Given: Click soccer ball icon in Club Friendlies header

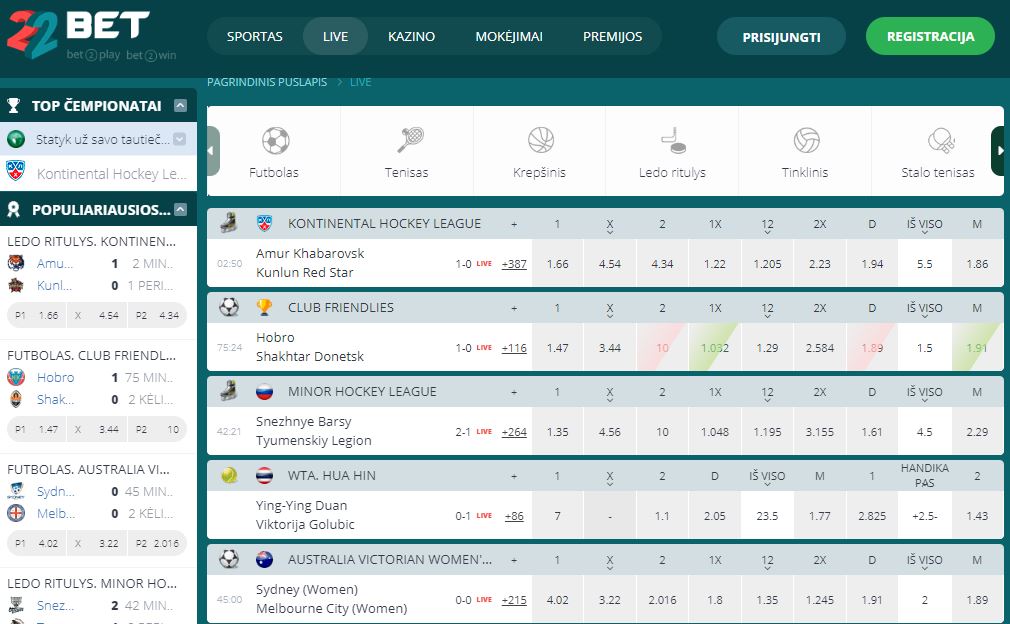Looking at the screenshot, I should [x=229, y=307].
